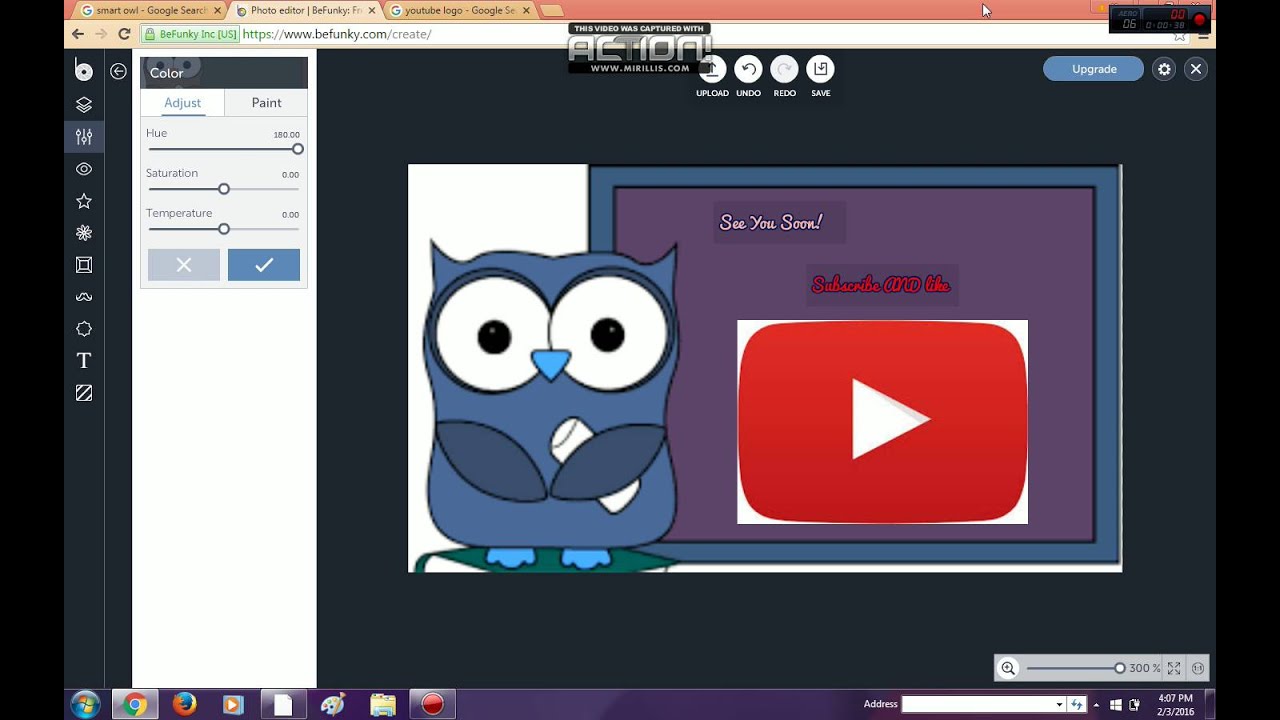1280x720 pixels.
Task: Select the Subscribe AND like text on canvas
Action: [x=881, y=285]
